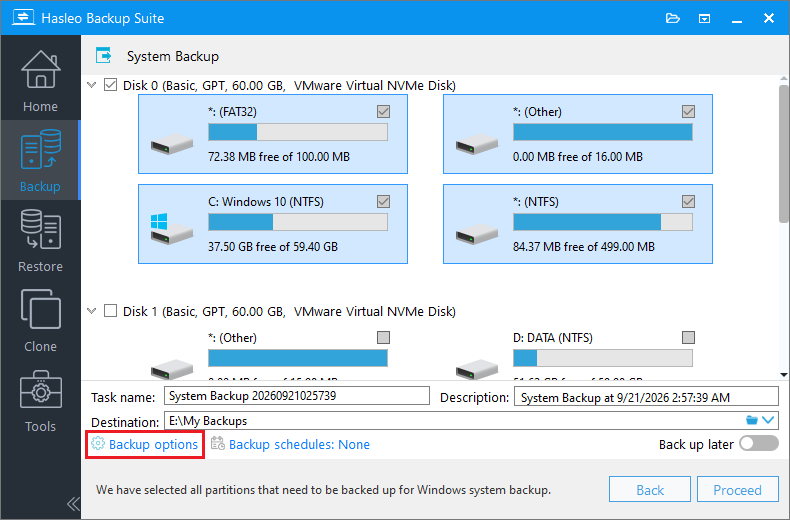Image resolution: width=790 pixels, height=520 pixels.
Task: Click the System Backup header icon
Action: point(104,55)
